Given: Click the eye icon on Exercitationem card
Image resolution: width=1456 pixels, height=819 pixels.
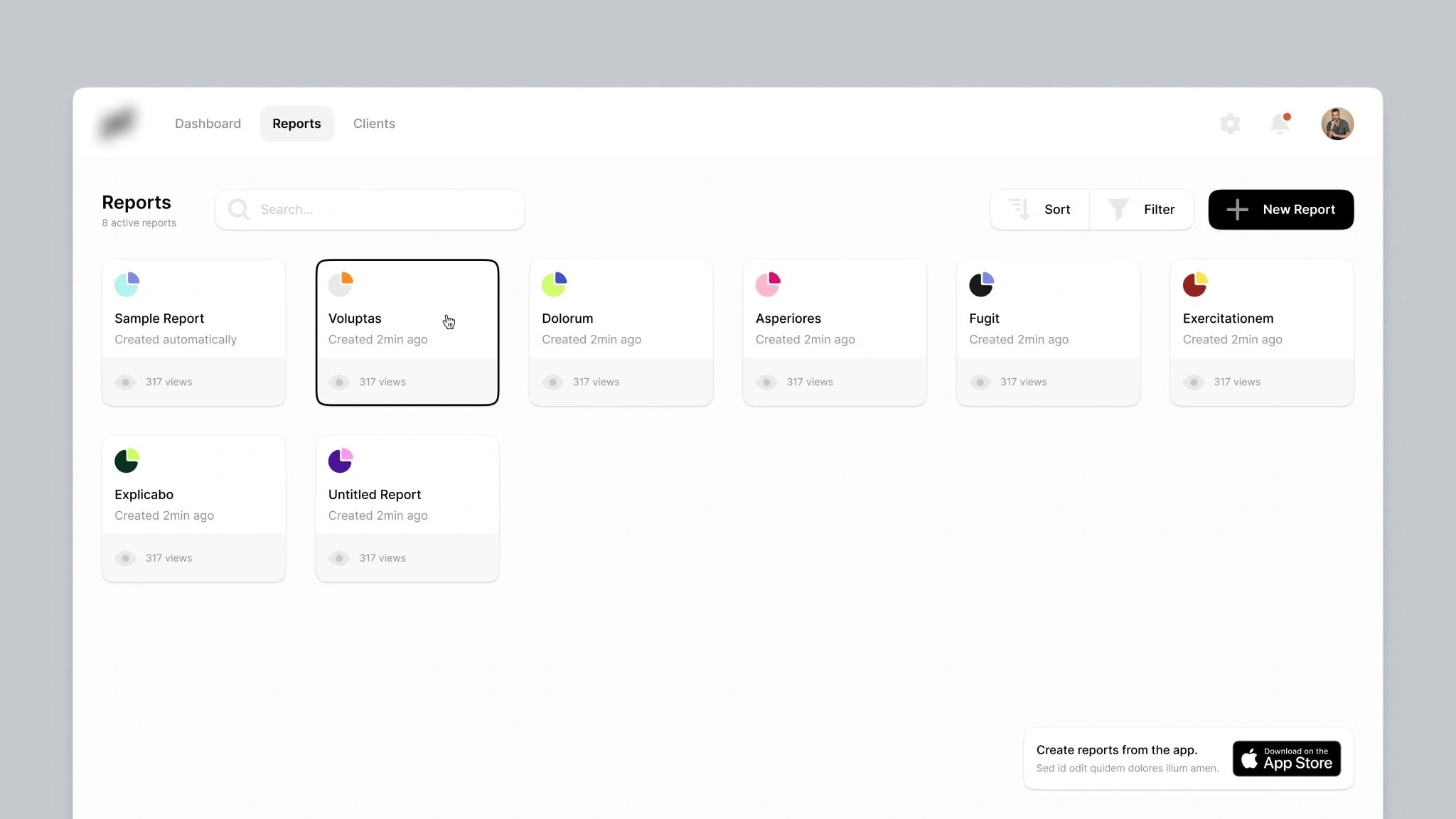Looking at the screenshot, I should coord(1194,382).
